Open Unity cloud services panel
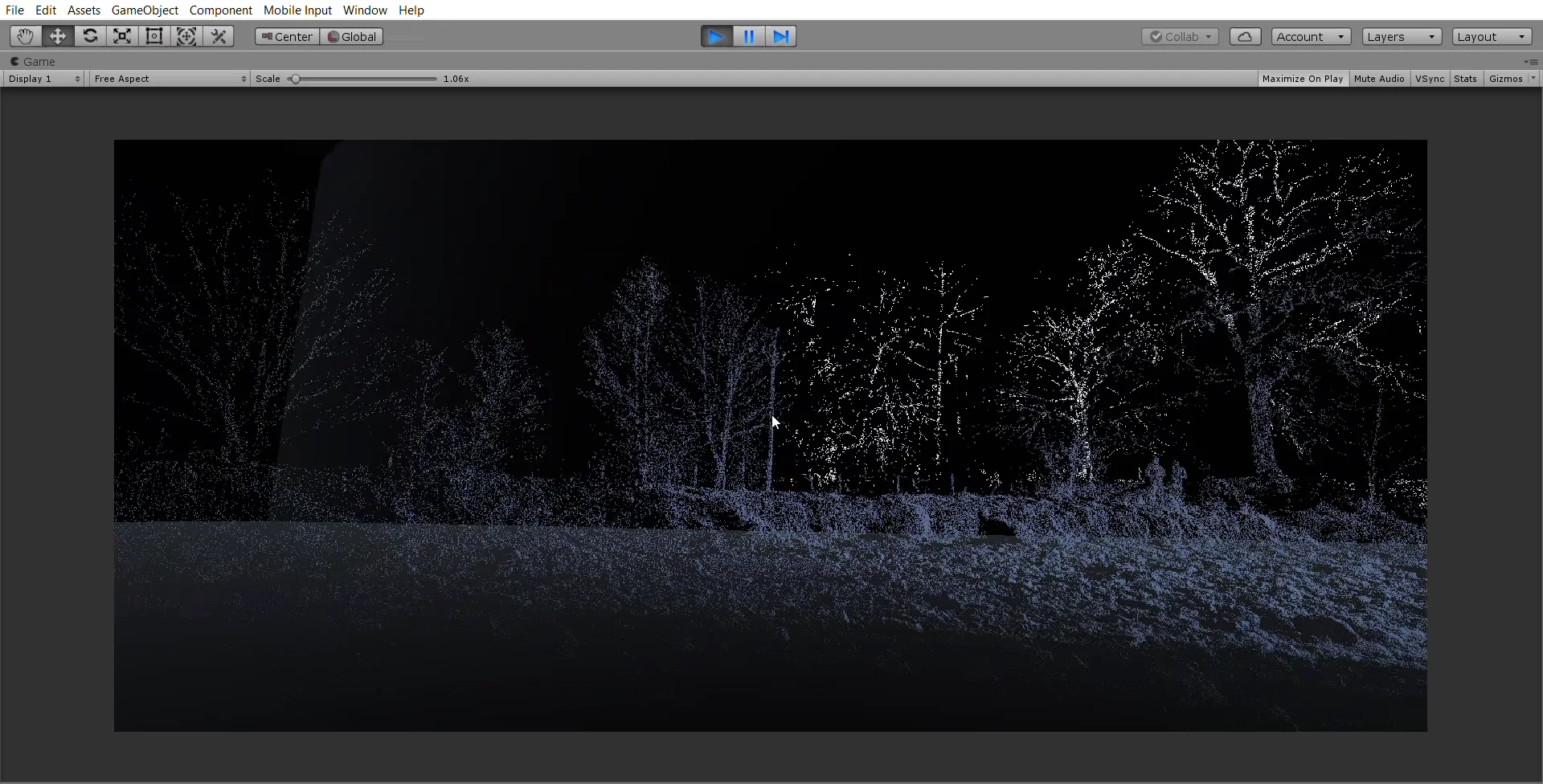Screen dimensions: 1543x784 [x=1245, y=36]
